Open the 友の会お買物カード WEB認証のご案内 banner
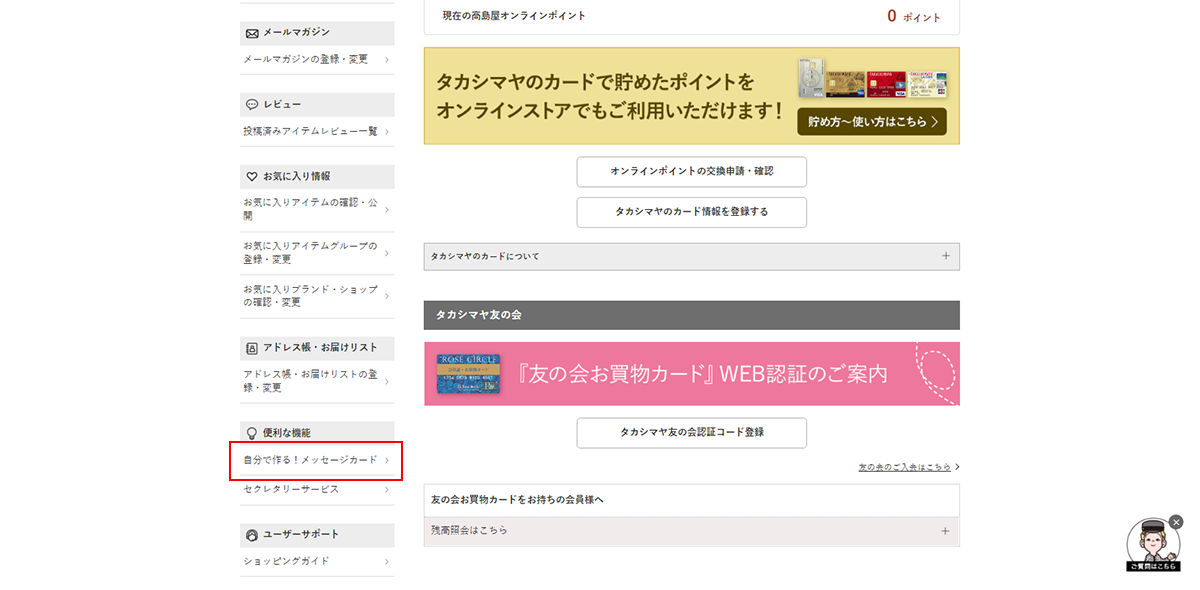This screenshot has height=590, width=1200. click(x=692, y=374)
